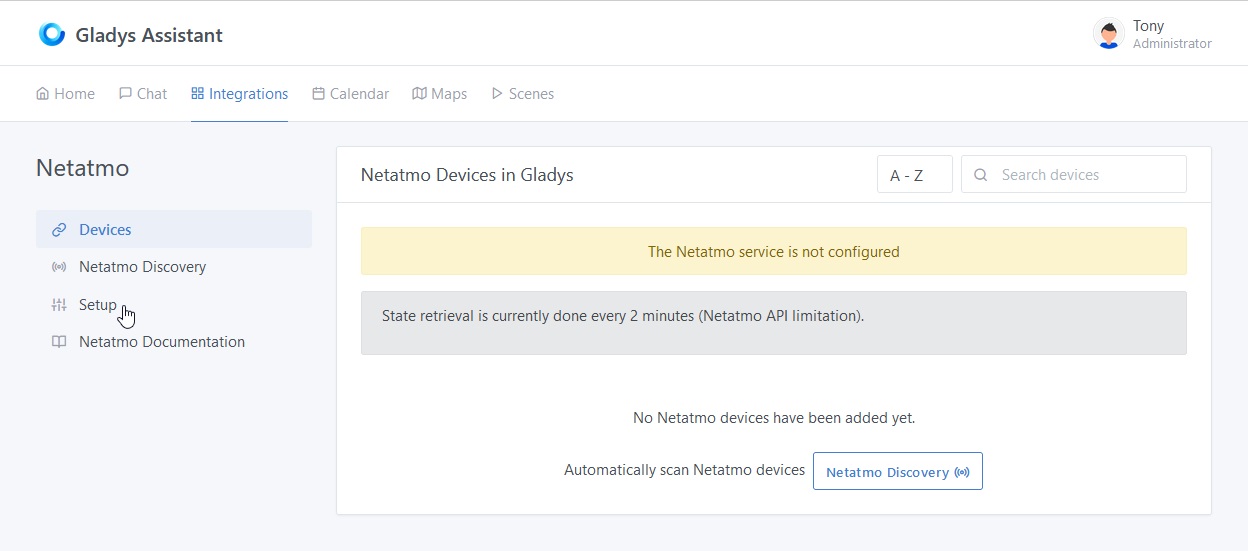Click the Netatmo page heading
This screenshot has width=1248, height=551.
pos(83,168)
